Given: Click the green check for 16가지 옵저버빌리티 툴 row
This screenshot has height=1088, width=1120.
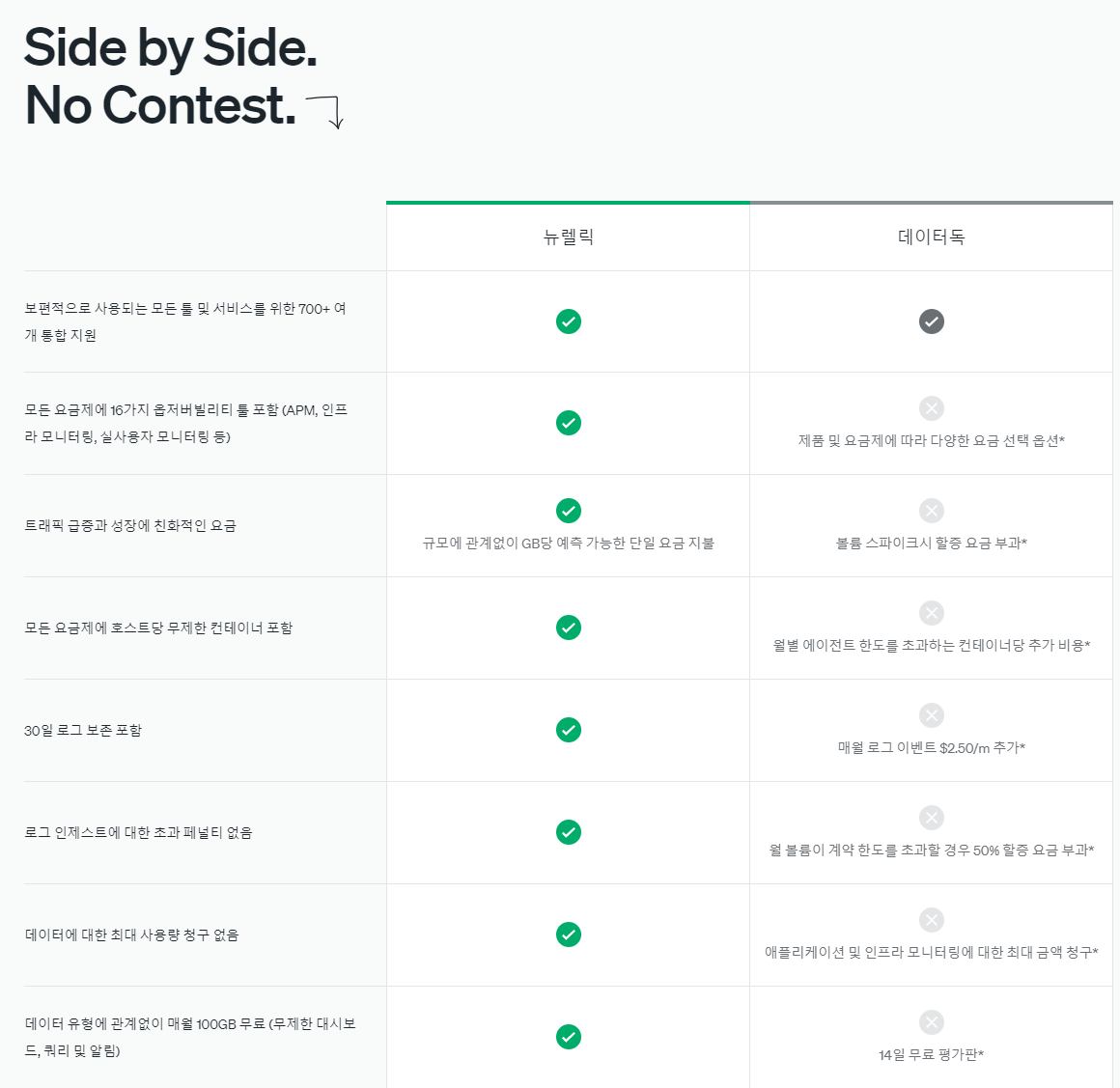Looking at the screenshot, I should (x=569, y=423).
